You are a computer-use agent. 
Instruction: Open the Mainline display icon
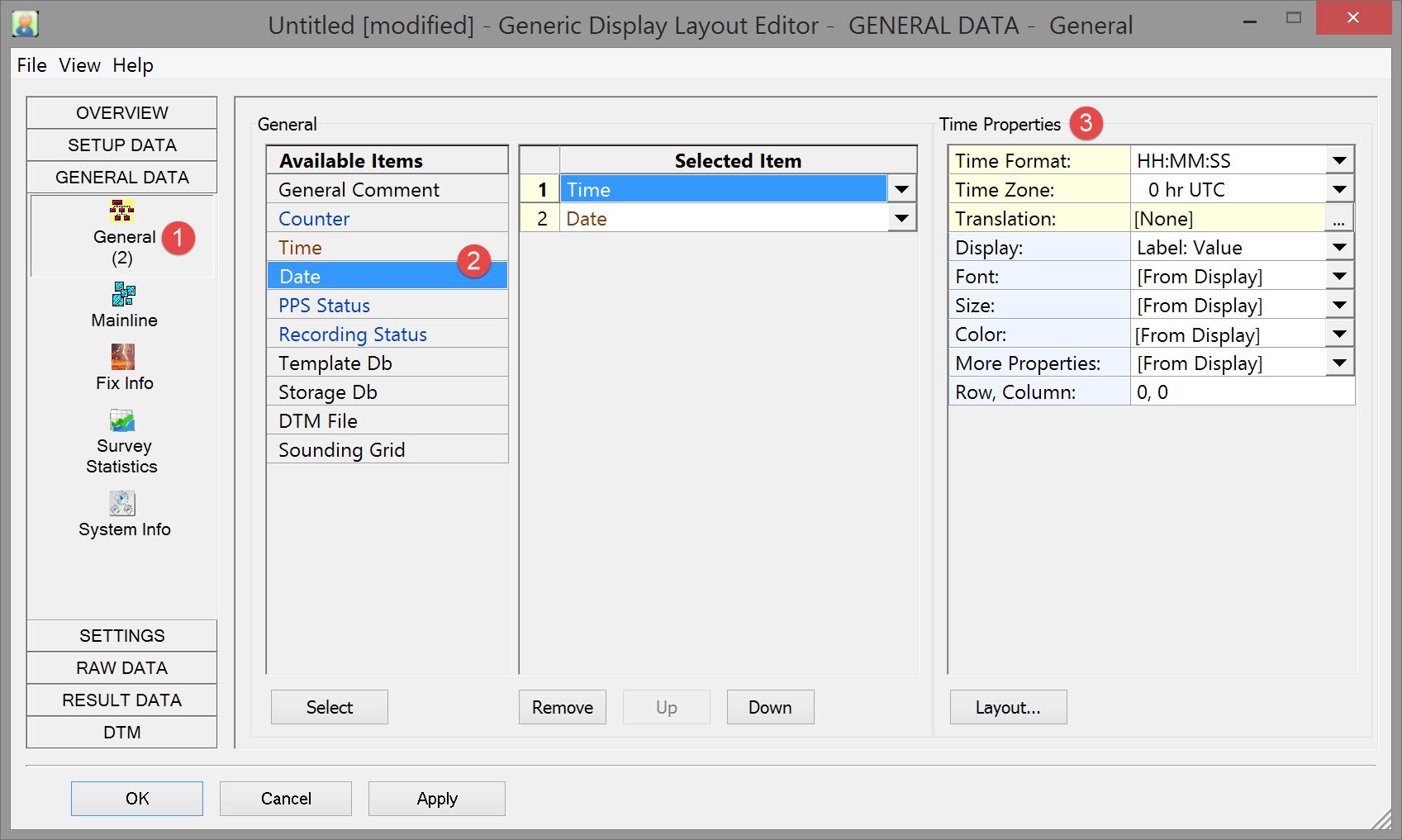click(124, 294)
